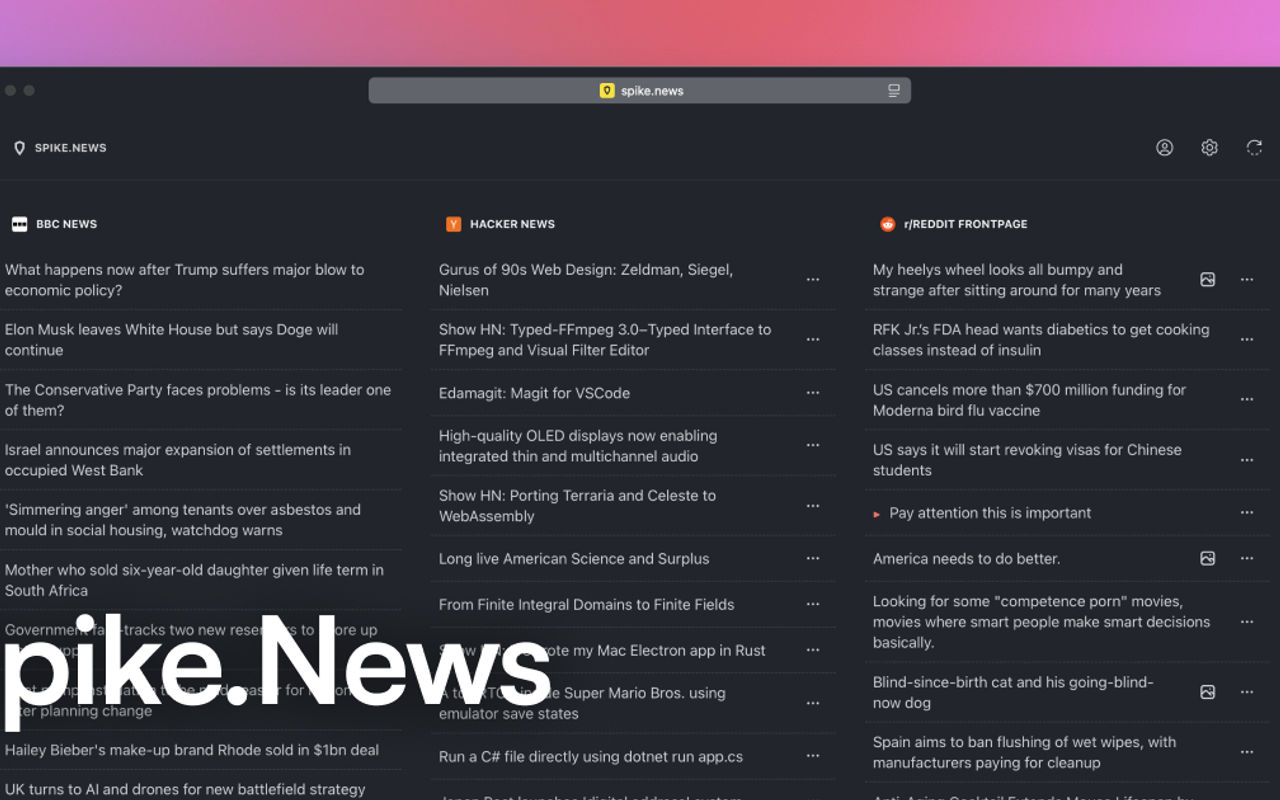Open more options for Mac Electron app in Rust
This screenshot has height=800, width=1280.
(x=813, y=650)
